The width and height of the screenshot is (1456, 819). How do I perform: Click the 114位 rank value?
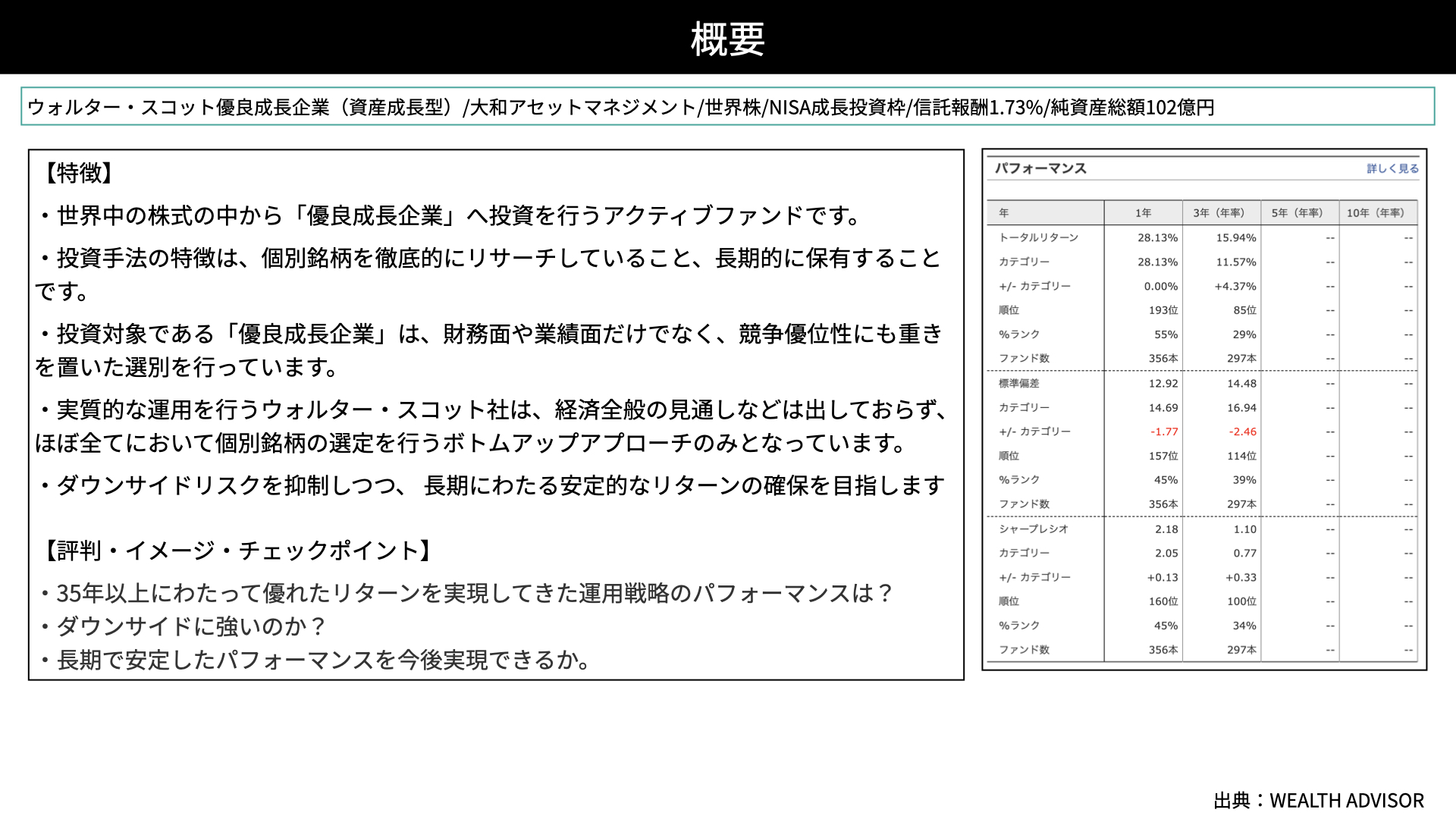click(x=1241, y=456)
